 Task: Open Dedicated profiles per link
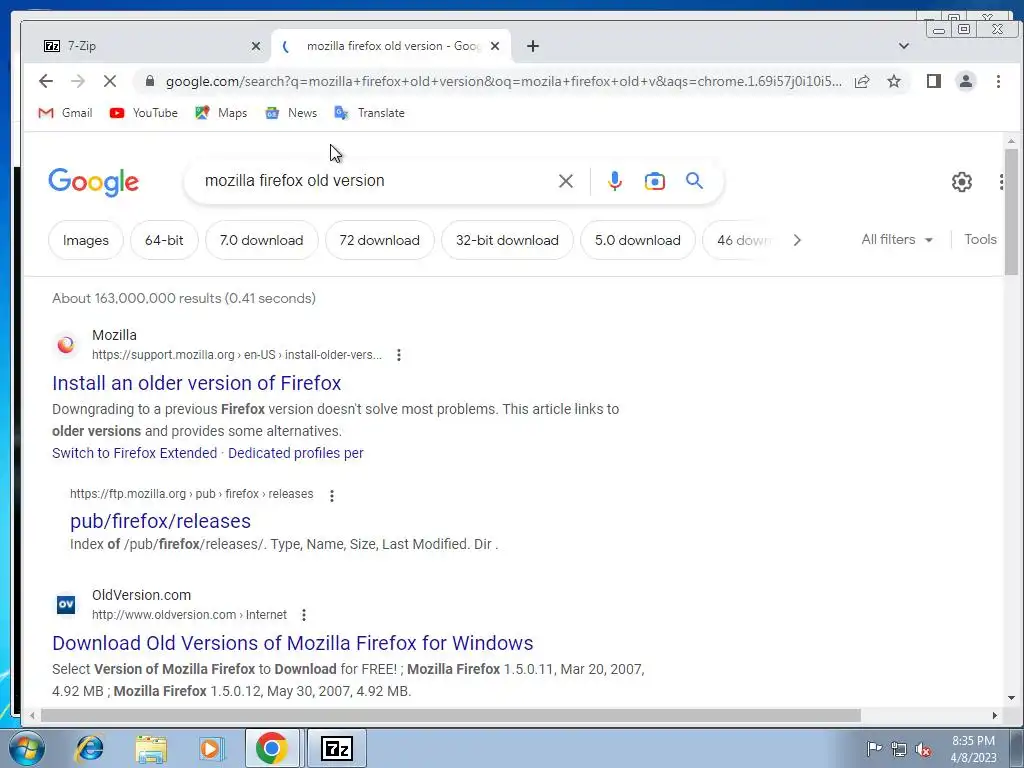(296, 453)
